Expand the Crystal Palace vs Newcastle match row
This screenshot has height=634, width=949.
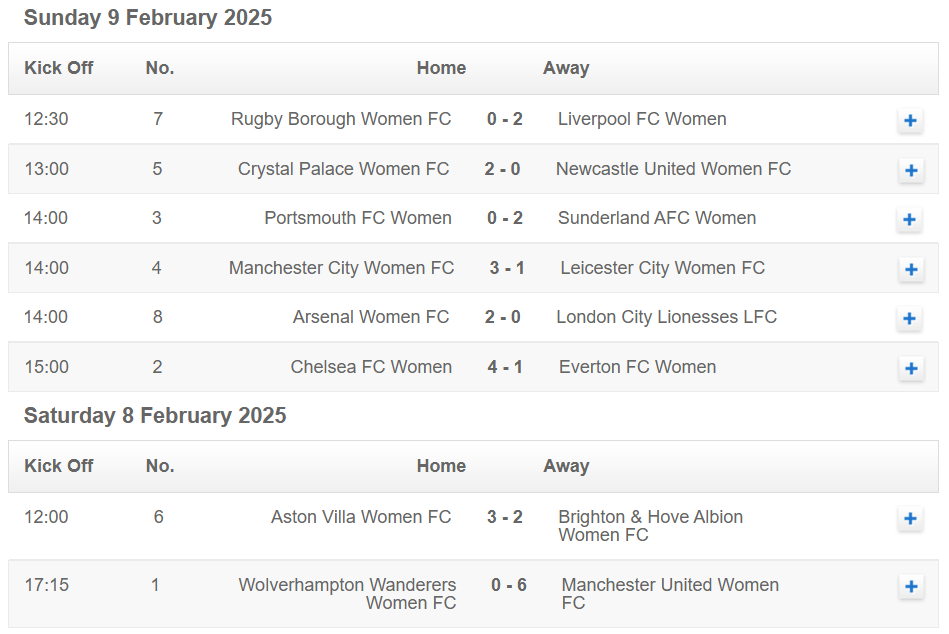point(910,170)
